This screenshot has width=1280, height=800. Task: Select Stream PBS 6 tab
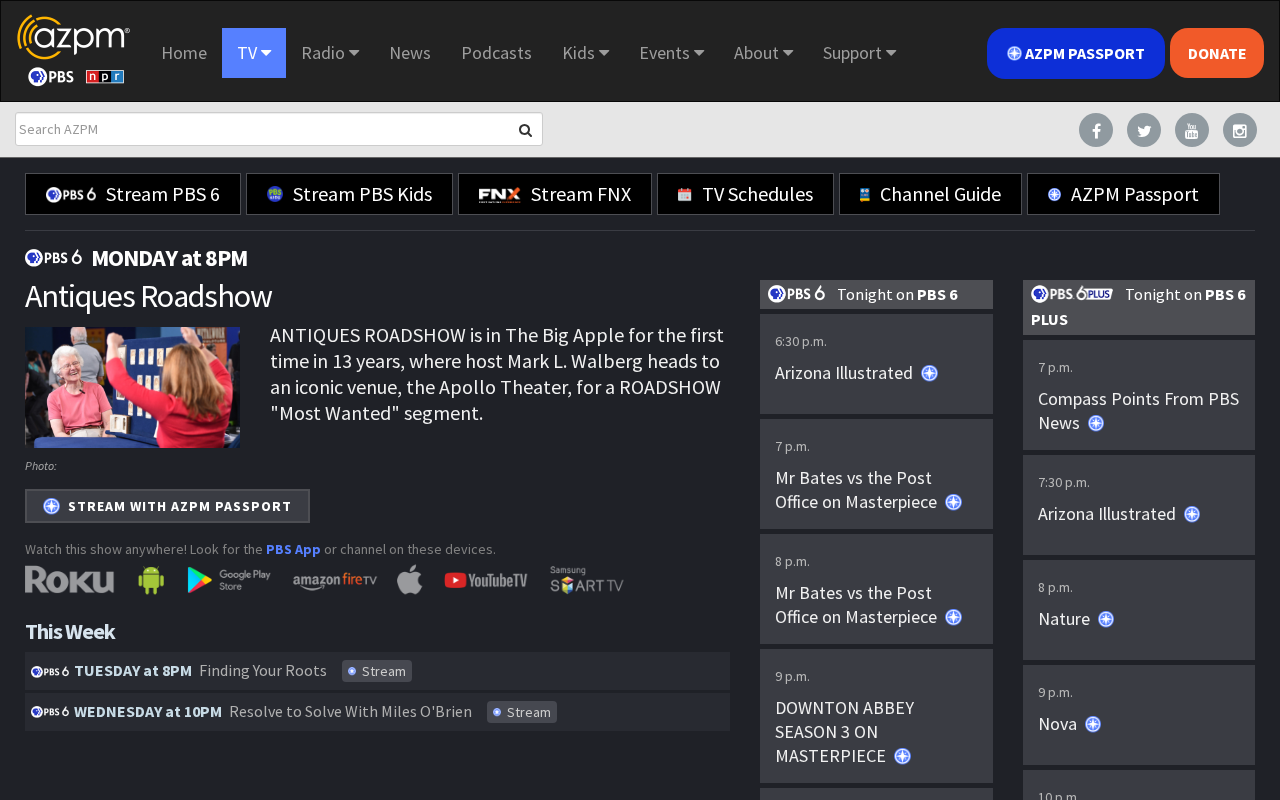pyautogui.click(x=133, y=194)
